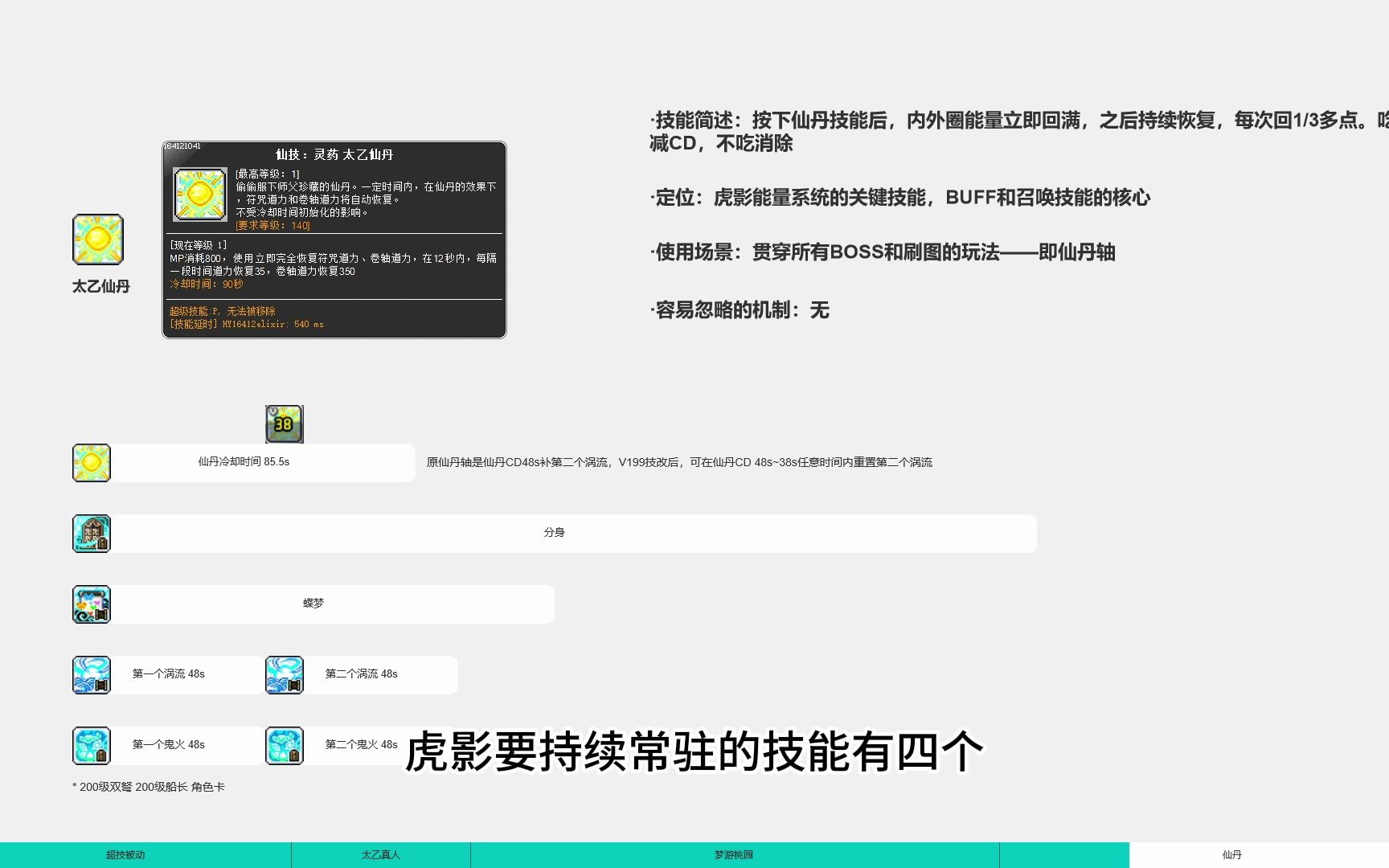The width and height of the screenshot is (1389, 868).
Task: Click the 太乙仙丹 label under the icon
Action: 100,286
